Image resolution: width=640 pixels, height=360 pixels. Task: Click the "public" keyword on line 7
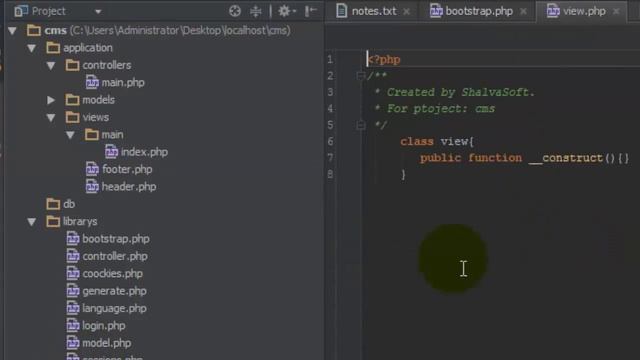click(440, 158)
